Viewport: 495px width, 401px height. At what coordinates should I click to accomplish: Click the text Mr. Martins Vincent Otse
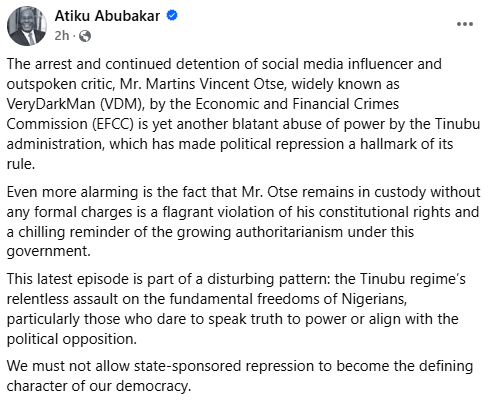[x=201, y=84]
